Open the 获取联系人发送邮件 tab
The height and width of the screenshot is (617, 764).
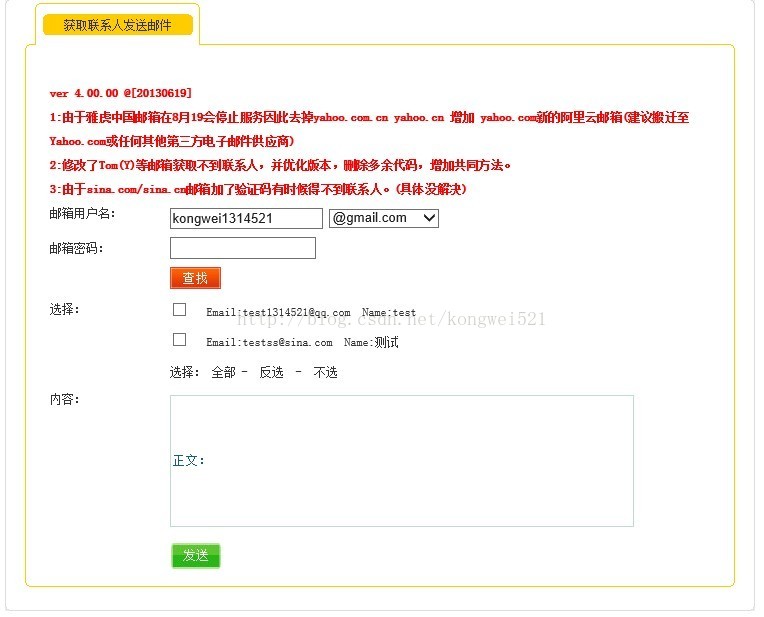click(x=118, y=25)
